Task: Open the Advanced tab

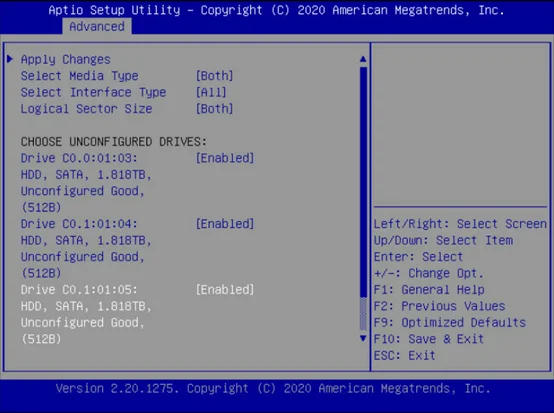Action: pos(97,26)
